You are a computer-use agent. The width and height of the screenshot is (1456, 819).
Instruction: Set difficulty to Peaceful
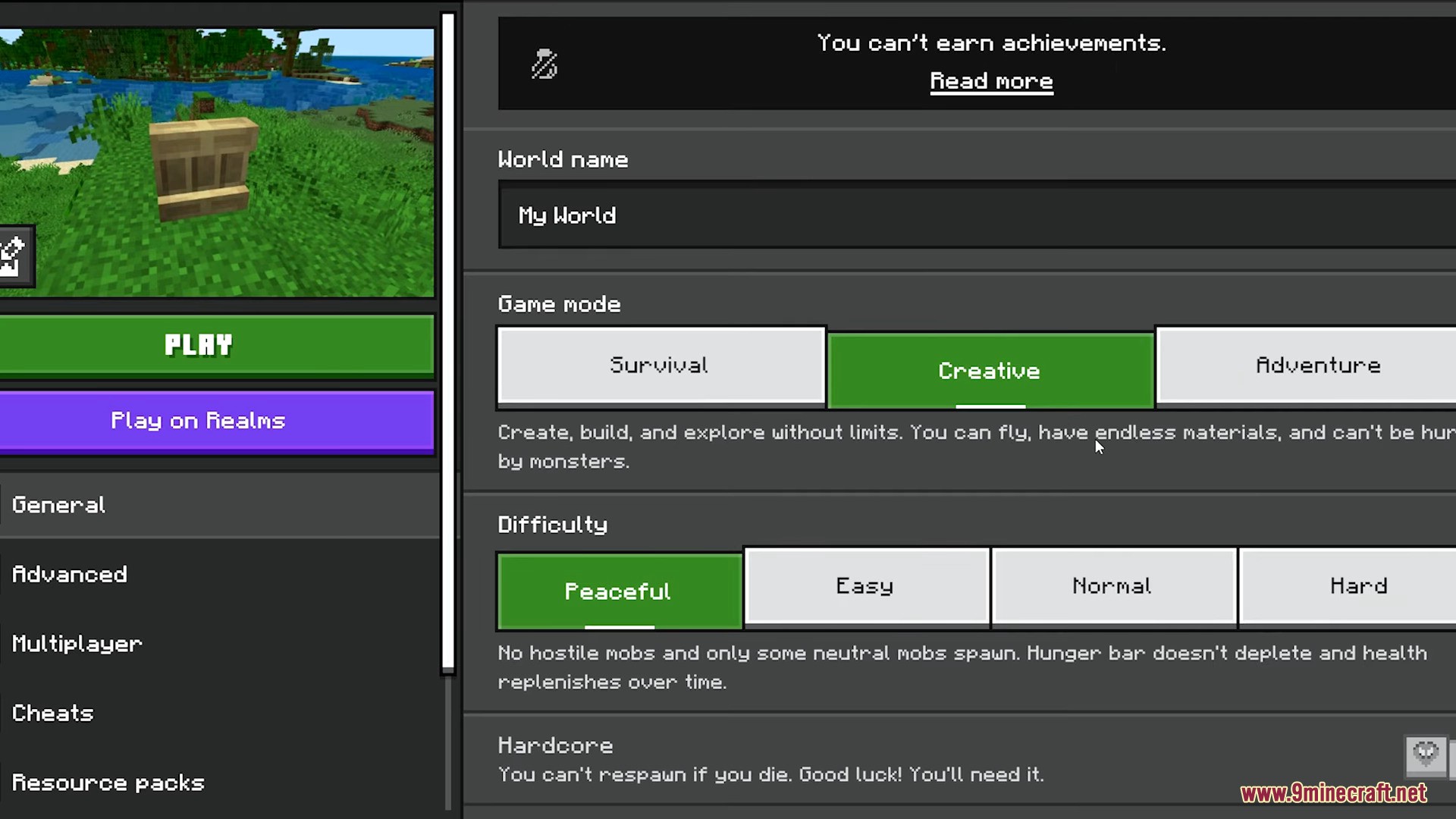click(619, 591)
